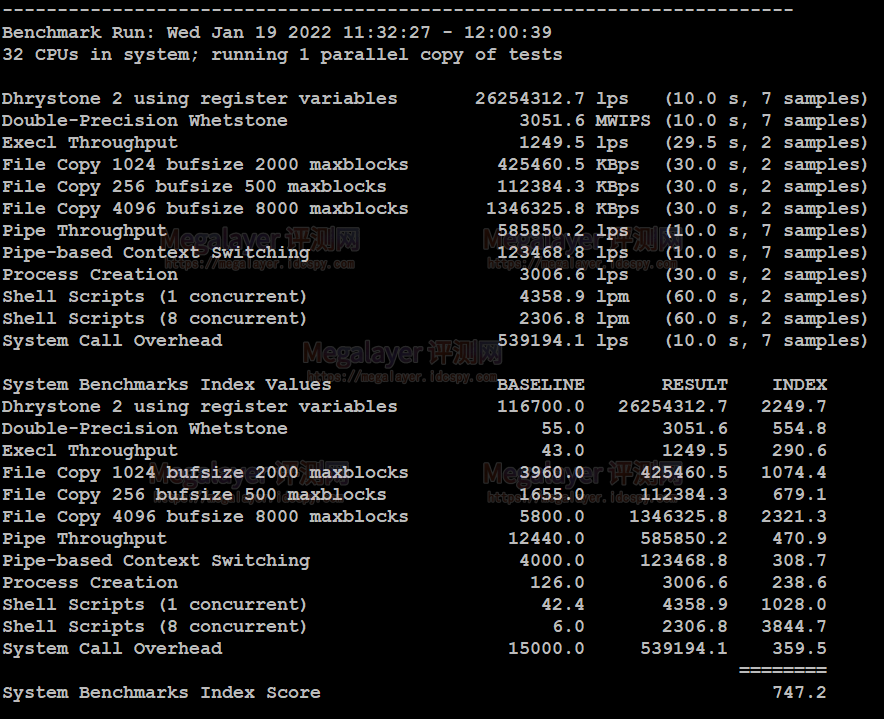
Task: Click File Copy 1024 index 1074.4
Action: [794, 473]
